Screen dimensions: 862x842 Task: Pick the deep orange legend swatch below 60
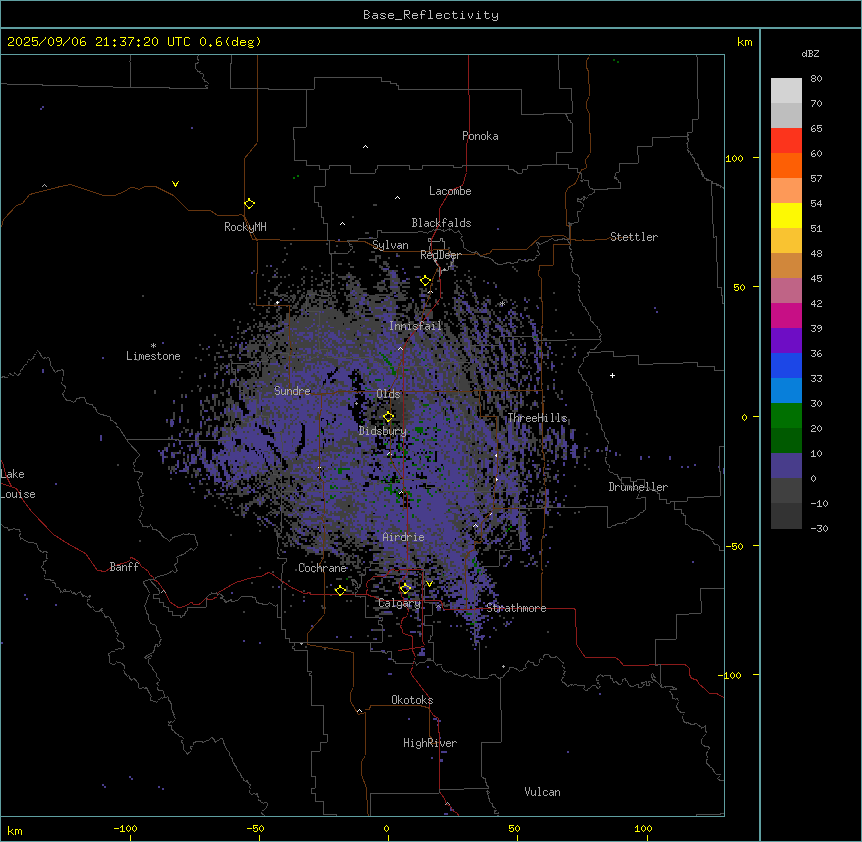pyautogui.click(x=786, y=165)
